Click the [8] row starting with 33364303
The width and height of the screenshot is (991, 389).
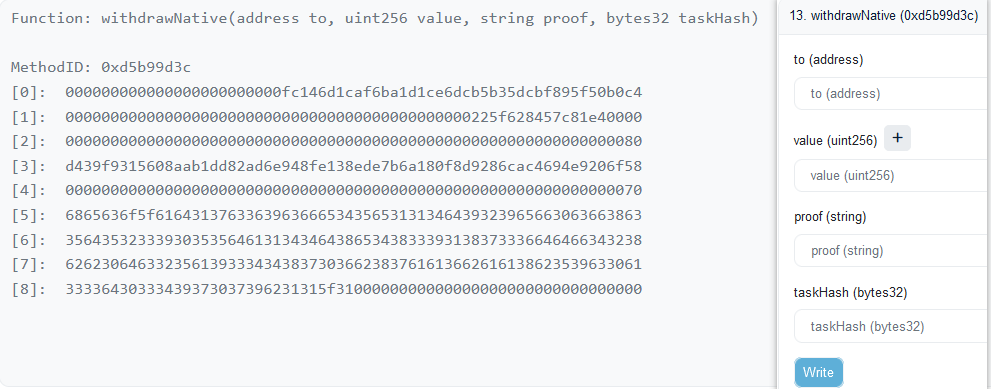click(327, 289)
